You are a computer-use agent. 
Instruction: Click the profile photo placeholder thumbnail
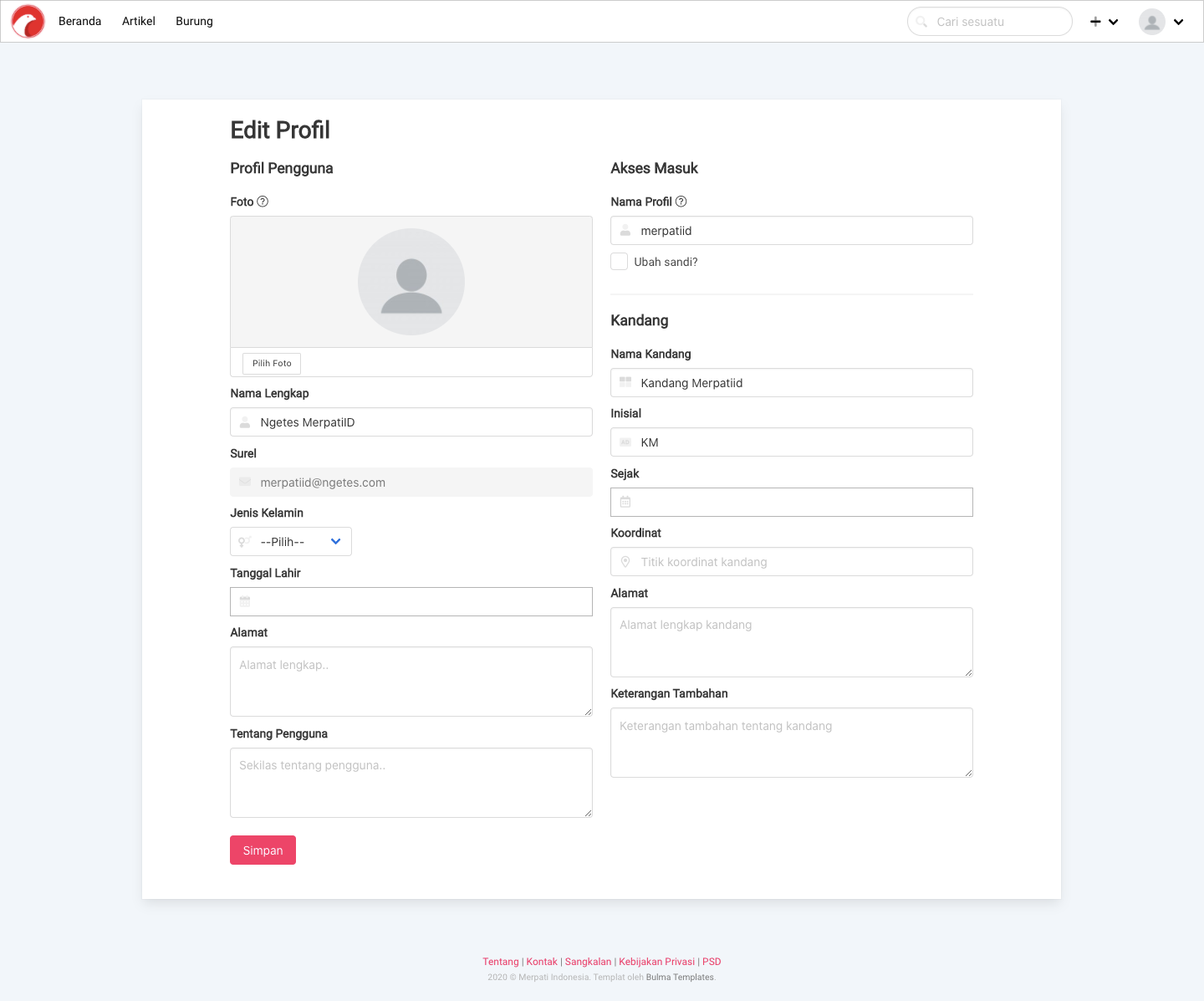(x=411, y=282)
